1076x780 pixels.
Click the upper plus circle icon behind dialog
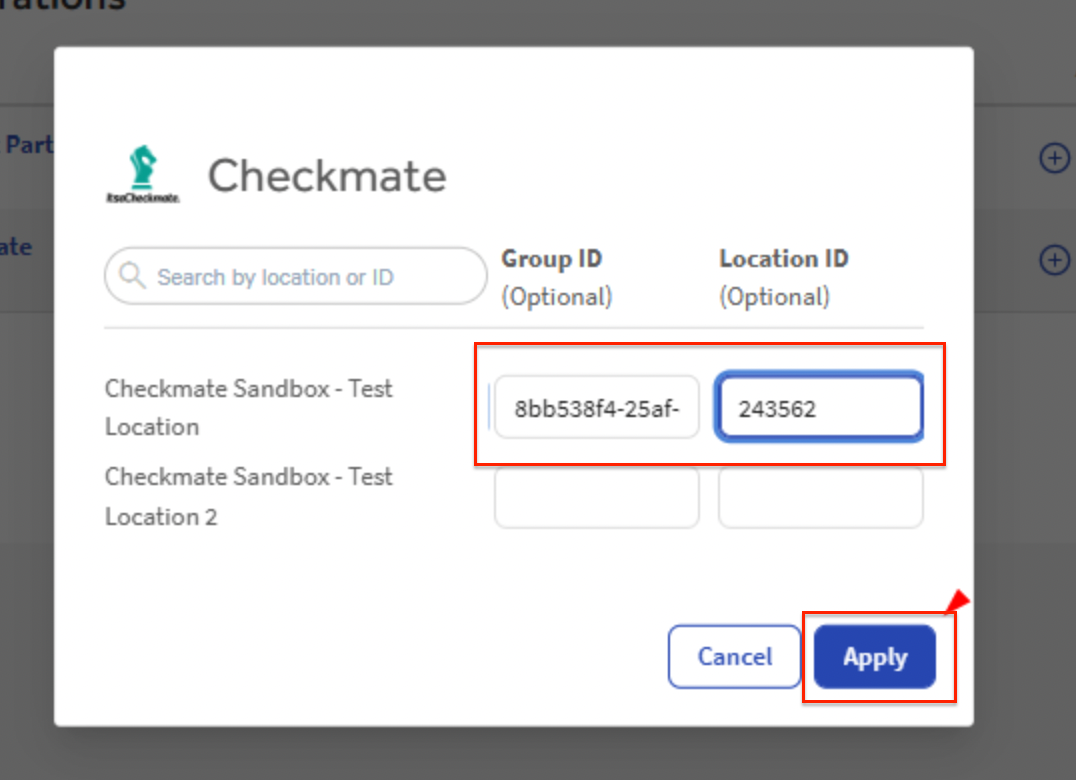tap(1054, 158)
